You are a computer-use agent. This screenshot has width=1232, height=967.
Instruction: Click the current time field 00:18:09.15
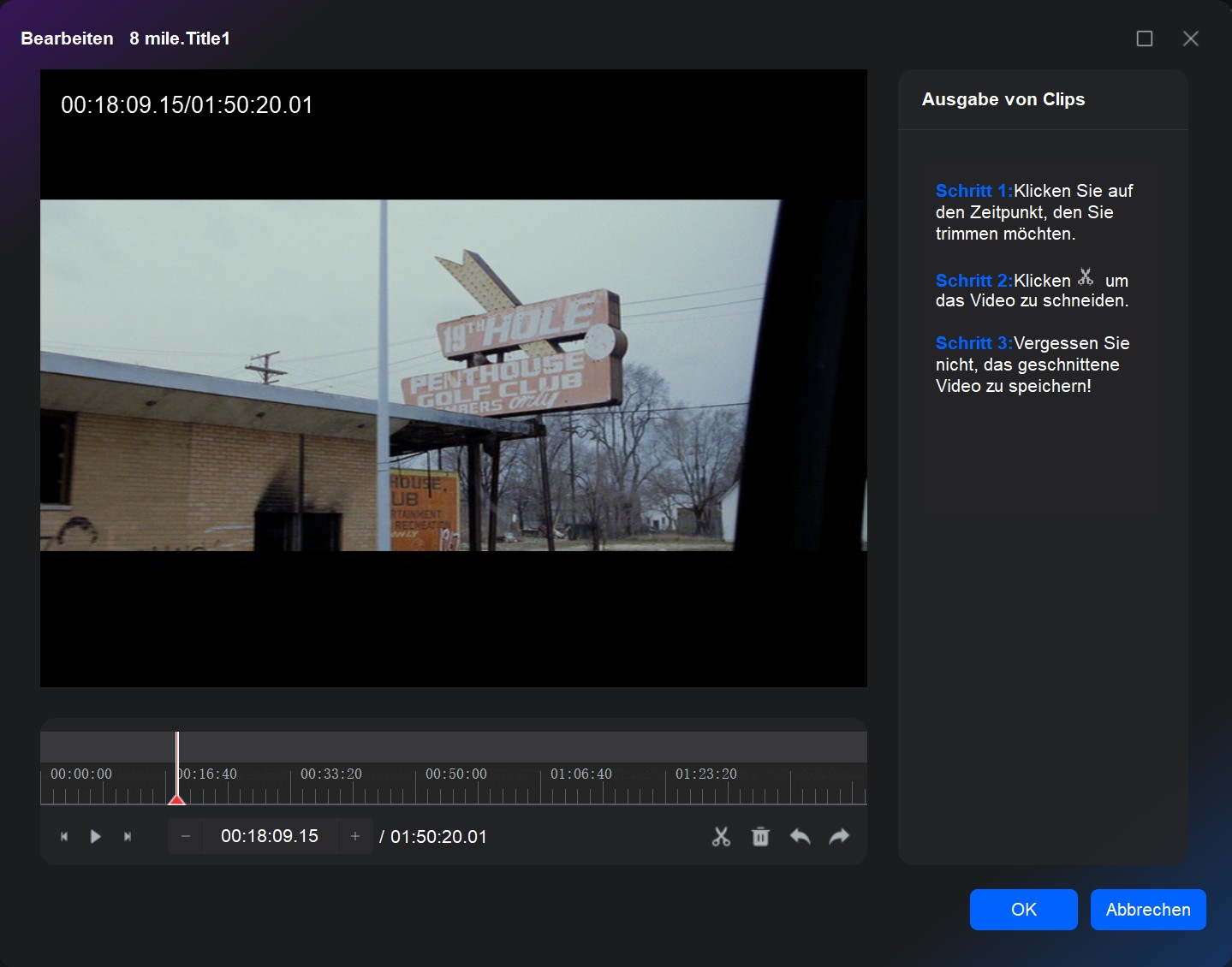270,836
